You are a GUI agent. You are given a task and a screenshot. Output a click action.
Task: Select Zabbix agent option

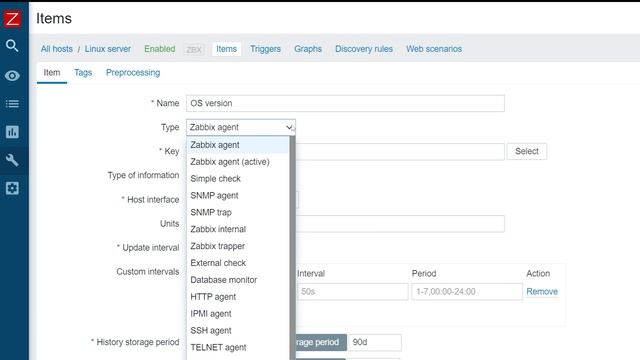238,145
